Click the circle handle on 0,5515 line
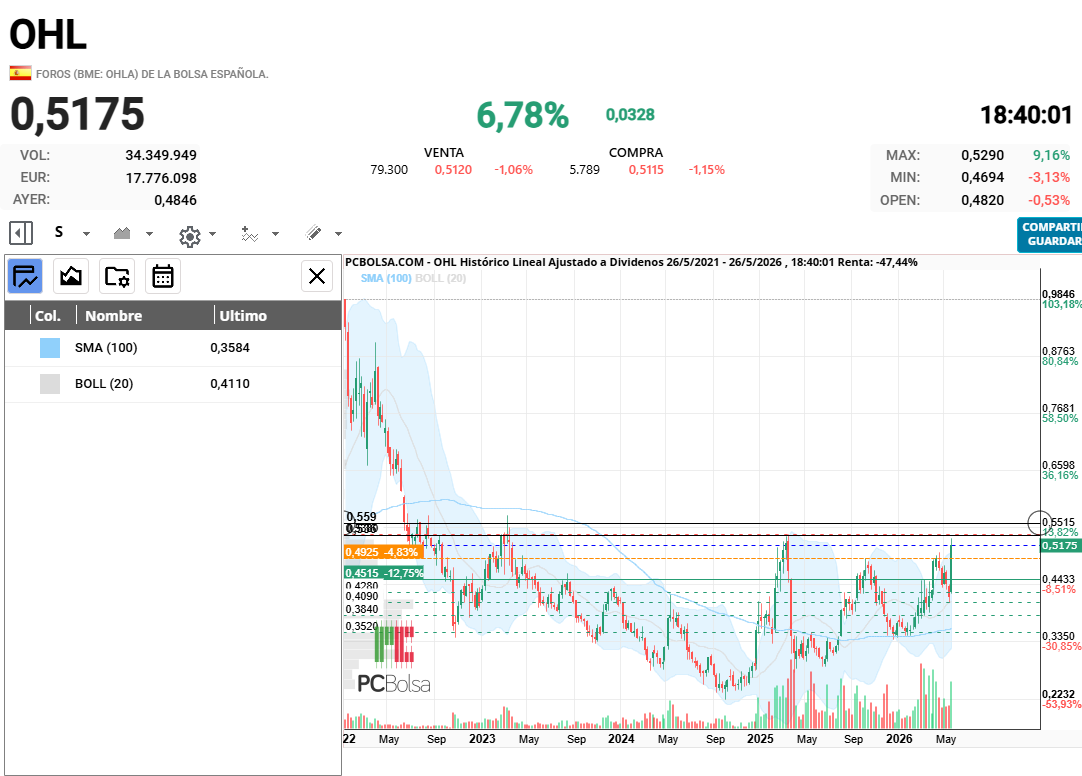Image resolution: width=1082 pixels, height=776 pixels. pos(1039,524)
